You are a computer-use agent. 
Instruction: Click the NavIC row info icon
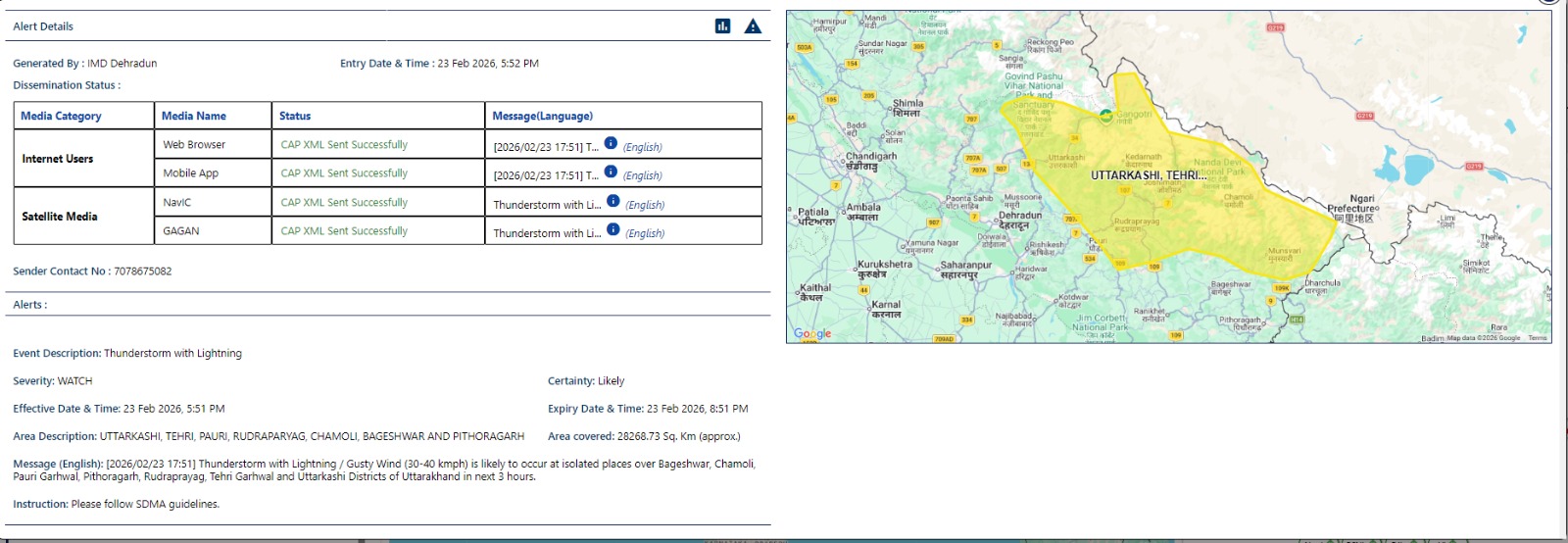(612, 201)
